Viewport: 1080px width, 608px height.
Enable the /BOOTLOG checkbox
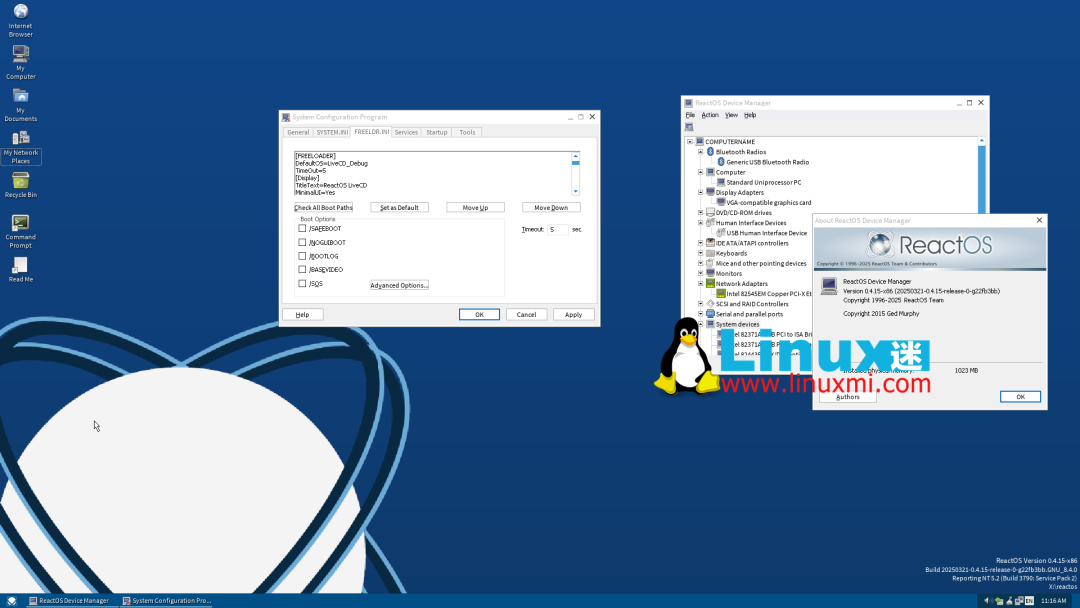coord(302,255)
